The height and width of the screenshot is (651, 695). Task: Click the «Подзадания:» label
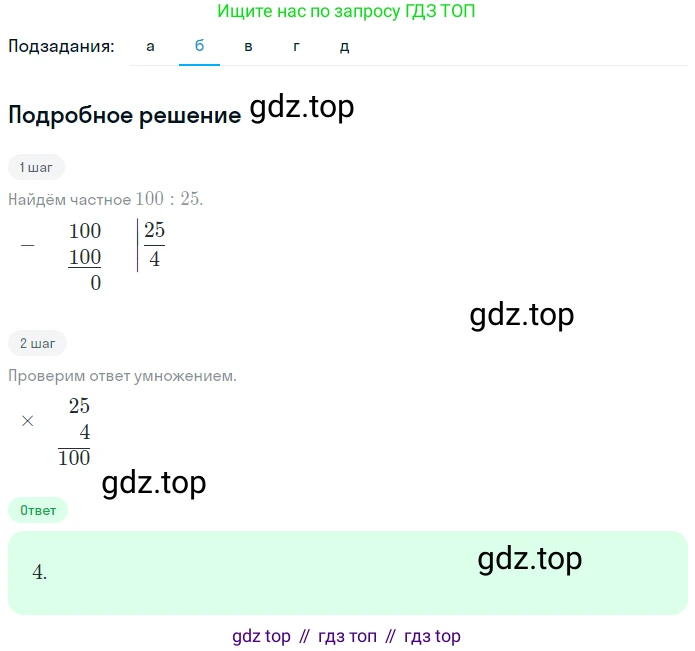click(61, 46)
